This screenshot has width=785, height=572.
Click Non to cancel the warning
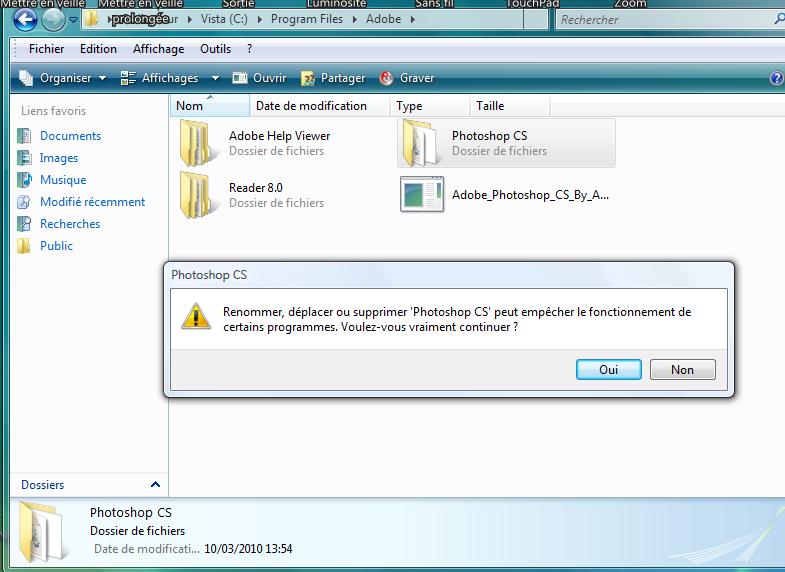click(682, 370)
